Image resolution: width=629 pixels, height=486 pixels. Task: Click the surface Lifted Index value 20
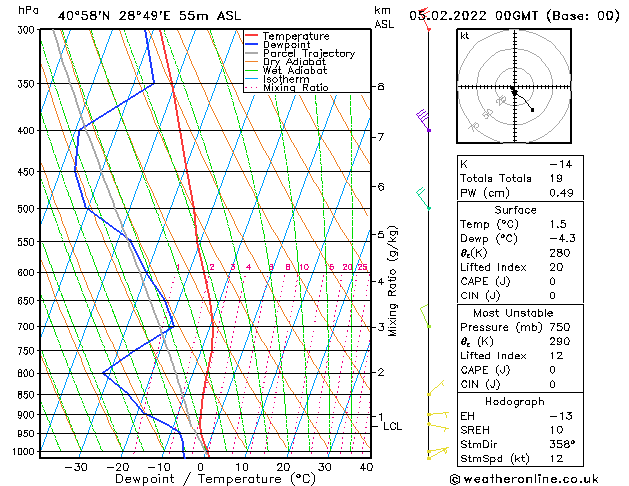556,267
